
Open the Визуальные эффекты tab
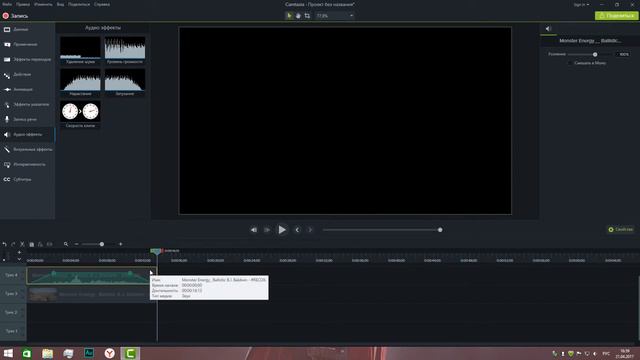click(27, 149)
